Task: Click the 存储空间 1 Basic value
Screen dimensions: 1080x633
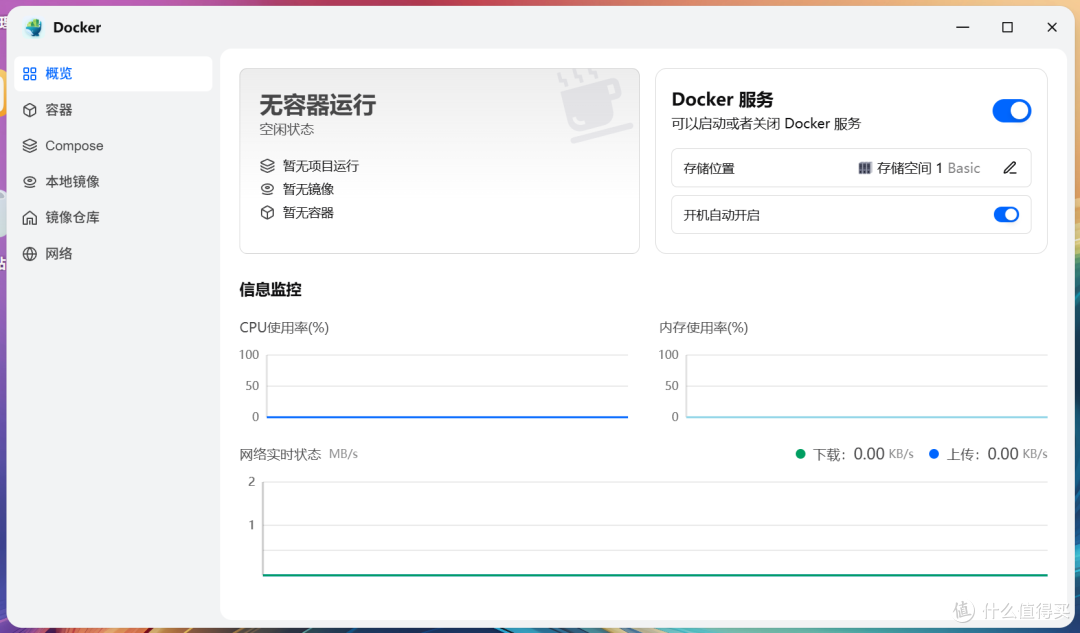Action: [x=928, y=168]
